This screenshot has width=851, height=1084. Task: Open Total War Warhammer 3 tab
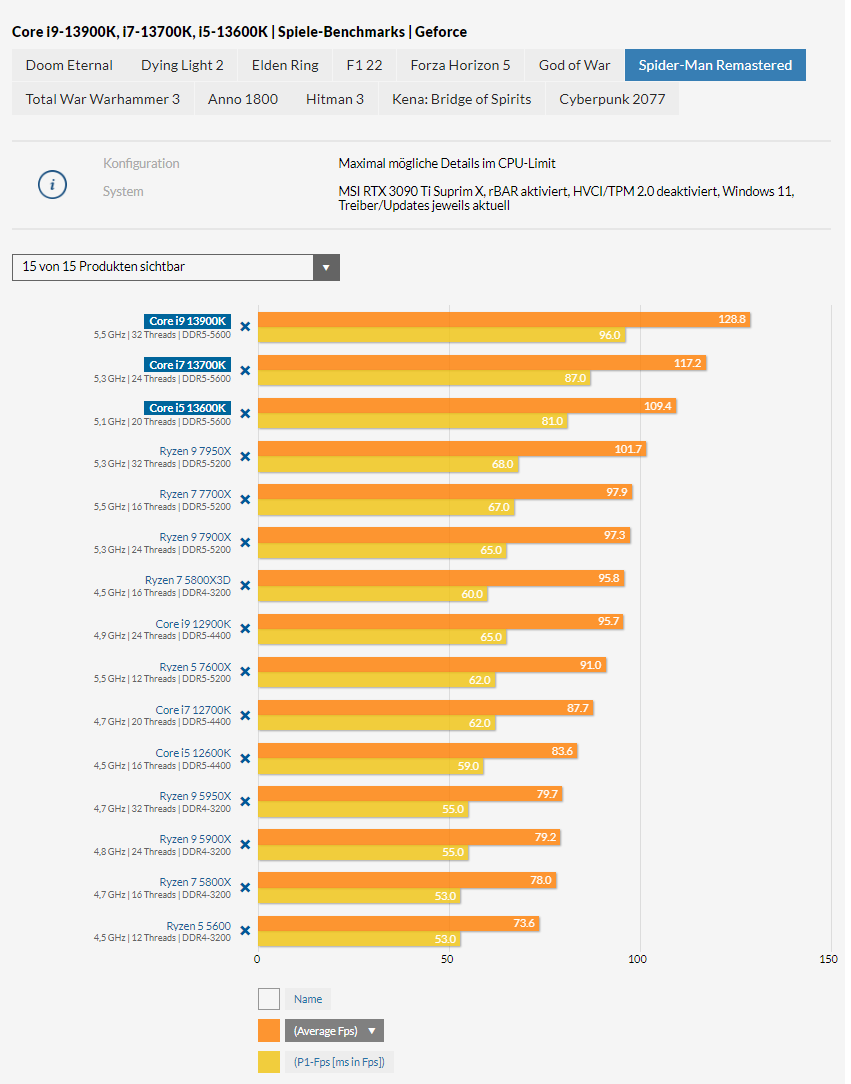(x=103, y=99)
